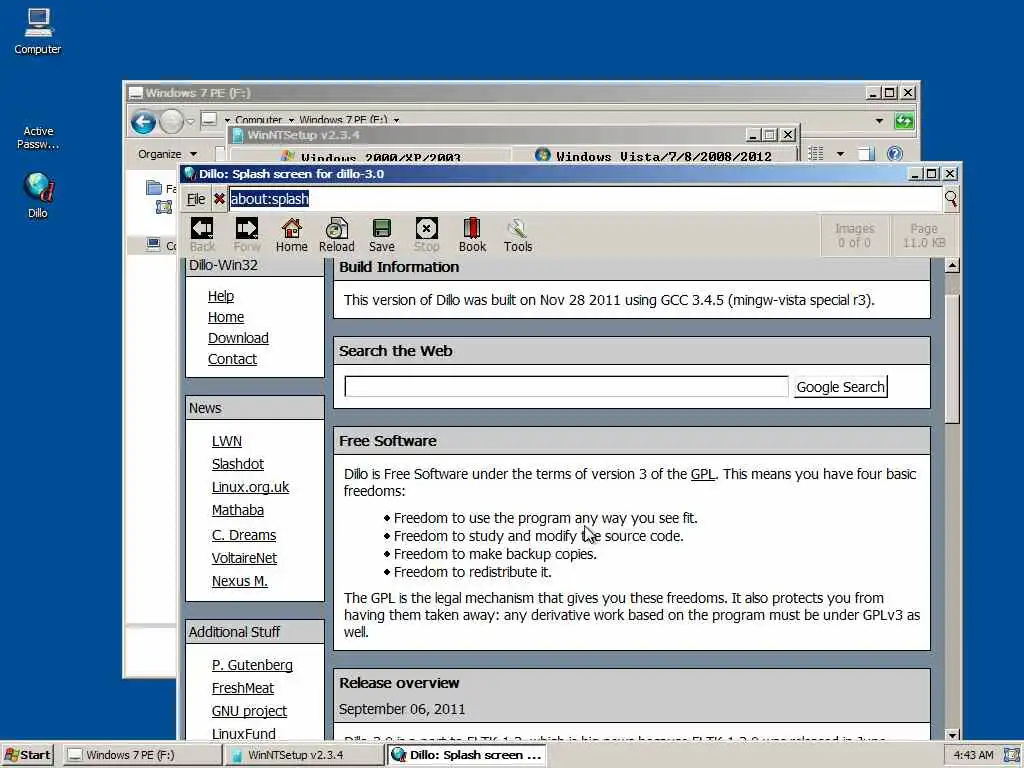Expand the Explorer address history dropdown arrow
This screenshot has height=768, width=1024.
(879, 121)
